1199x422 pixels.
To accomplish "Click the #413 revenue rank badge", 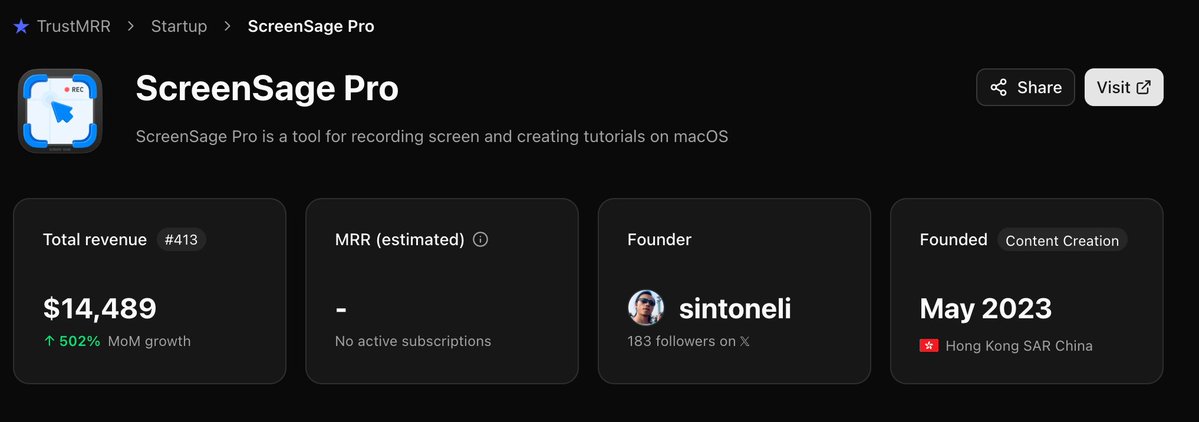I will point(181,240).
